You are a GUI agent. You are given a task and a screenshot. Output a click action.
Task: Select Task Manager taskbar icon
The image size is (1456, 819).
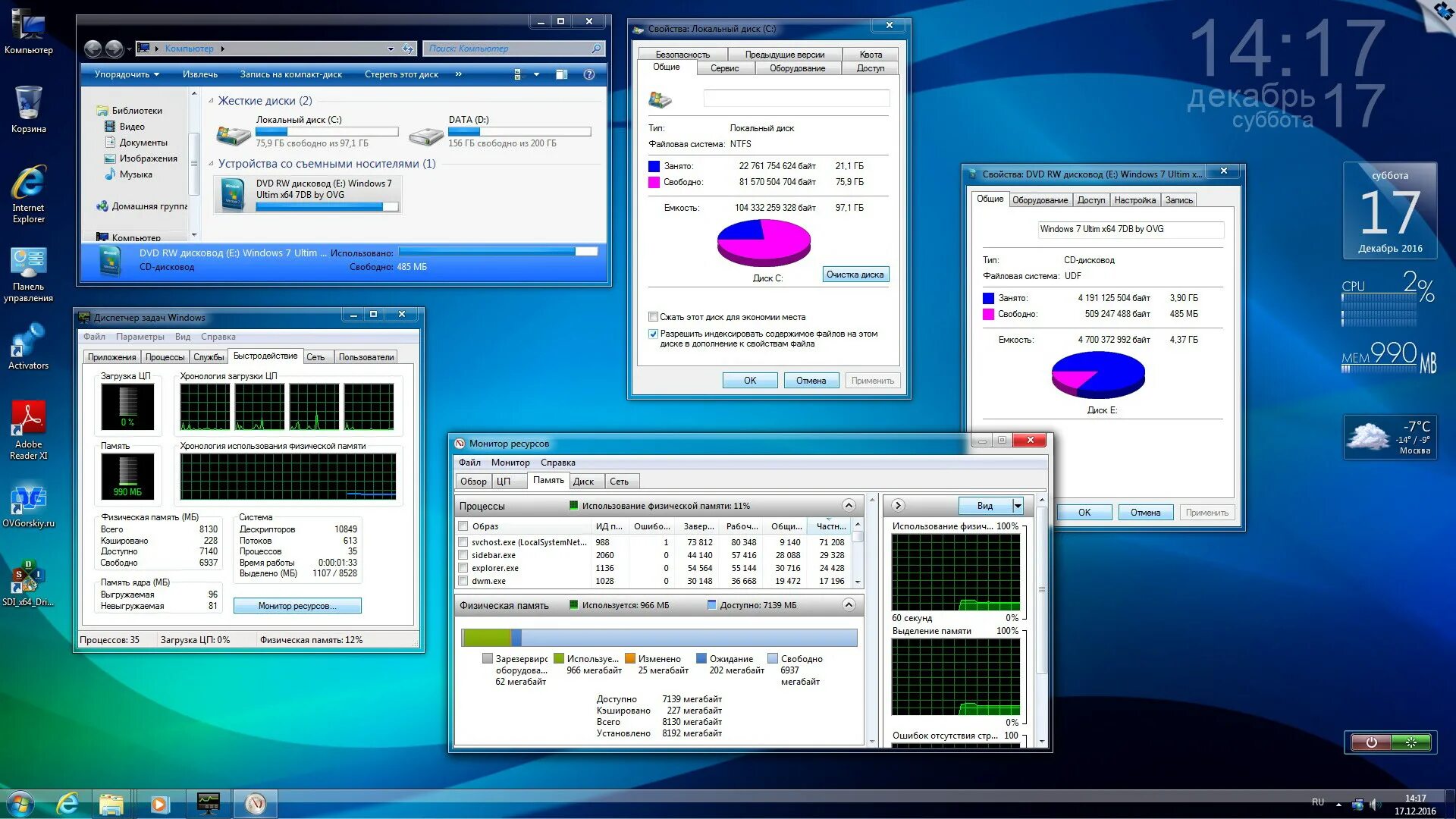(208, 803)
